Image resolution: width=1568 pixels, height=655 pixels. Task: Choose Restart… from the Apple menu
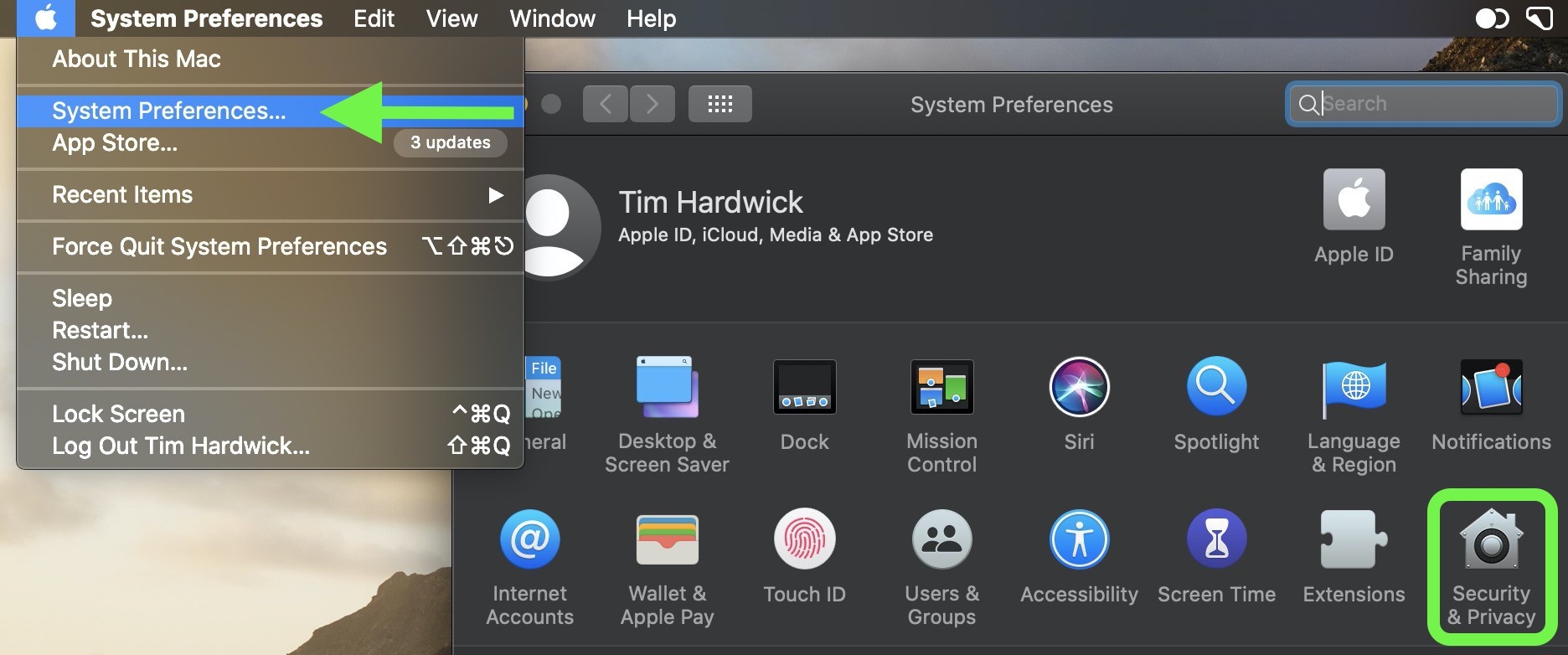tap(270, 330)
